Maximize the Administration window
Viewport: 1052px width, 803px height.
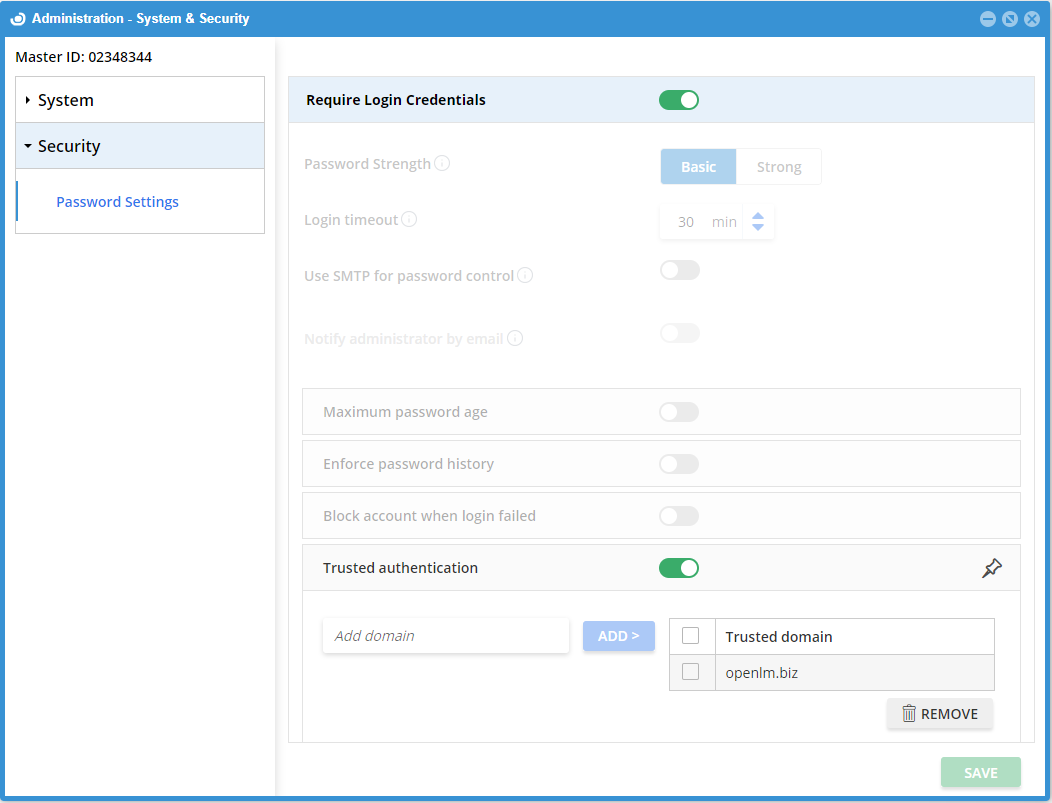(1010, 19)
